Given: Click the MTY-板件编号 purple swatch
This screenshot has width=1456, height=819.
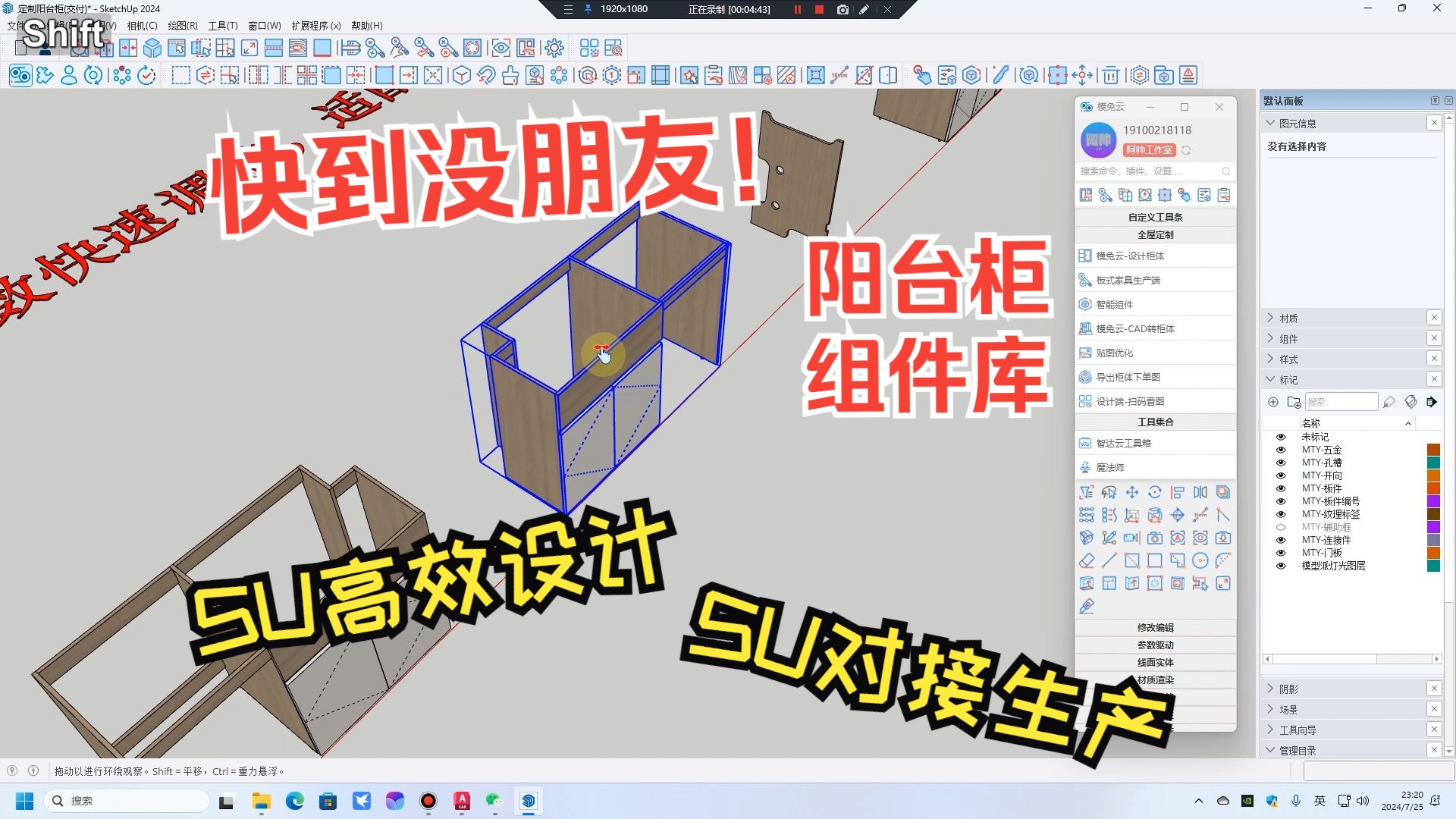Looking at the screenshot, I should 1433,501.
